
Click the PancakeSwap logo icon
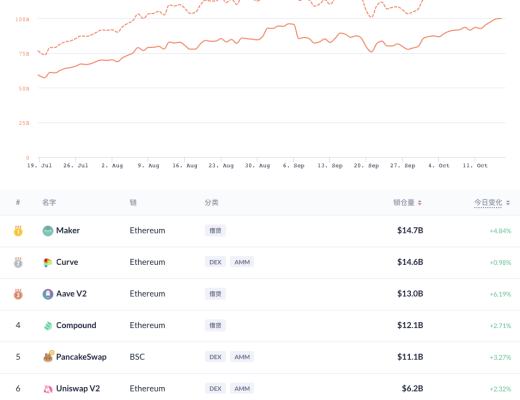(48, 357)
